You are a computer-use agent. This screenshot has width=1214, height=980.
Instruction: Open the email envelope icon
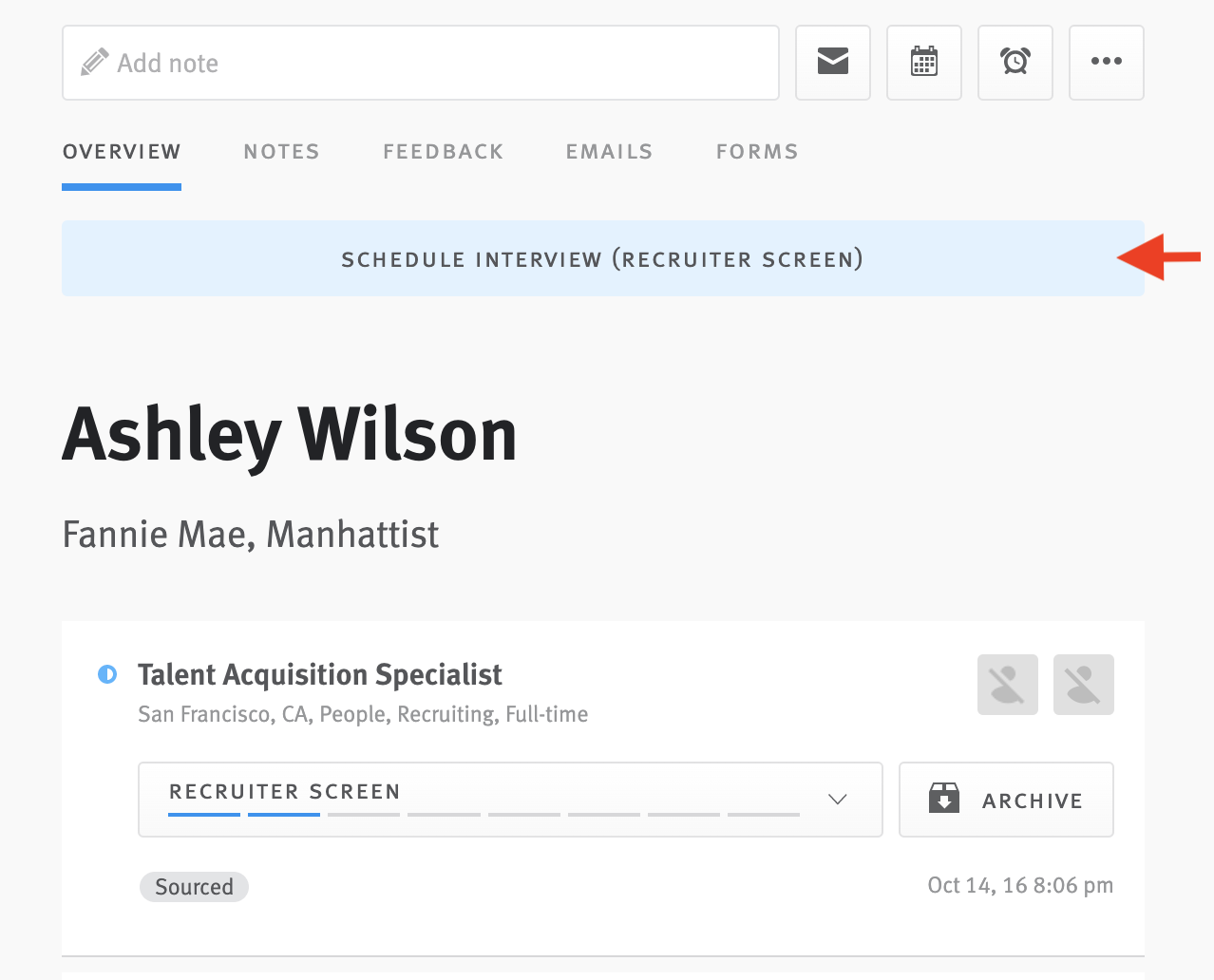832,63
